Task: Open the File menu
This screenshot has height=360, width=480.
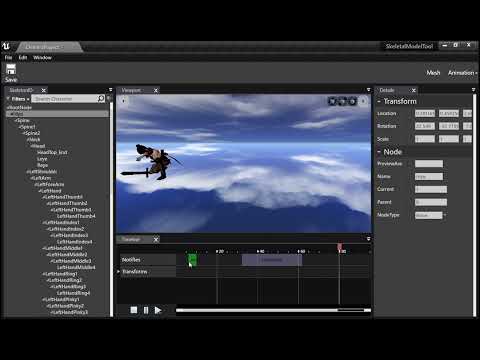Action: 8,57
